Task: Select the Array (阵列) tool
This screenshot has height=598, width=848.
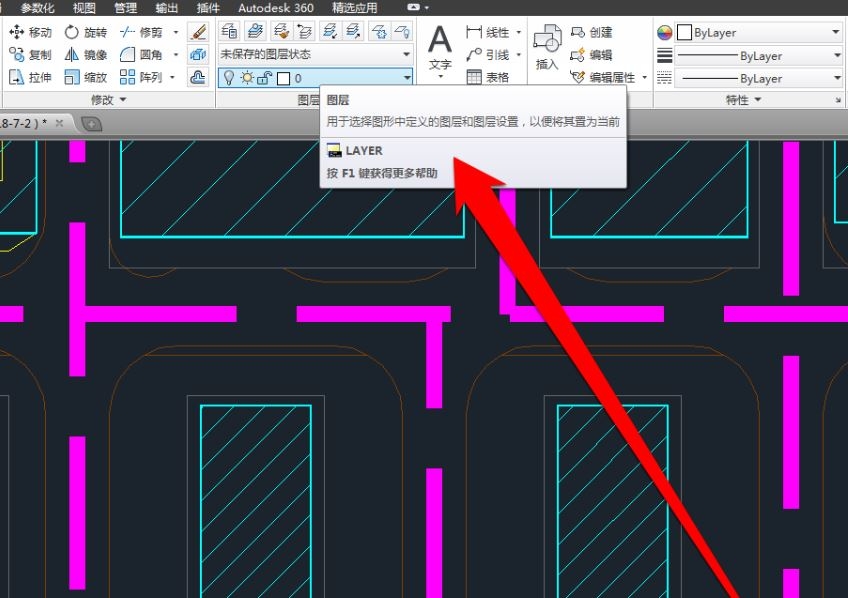Action: click(141, 77)
